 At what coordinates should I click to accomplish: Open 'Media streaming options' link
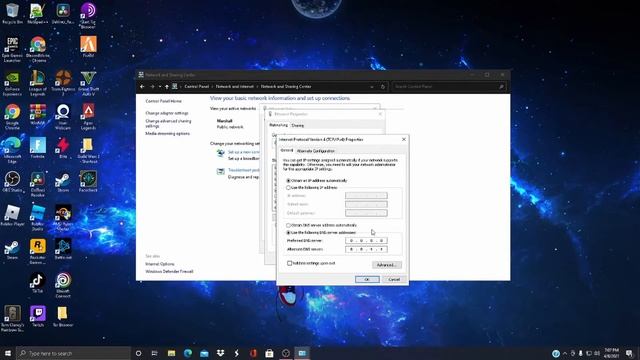pos(167,133)
